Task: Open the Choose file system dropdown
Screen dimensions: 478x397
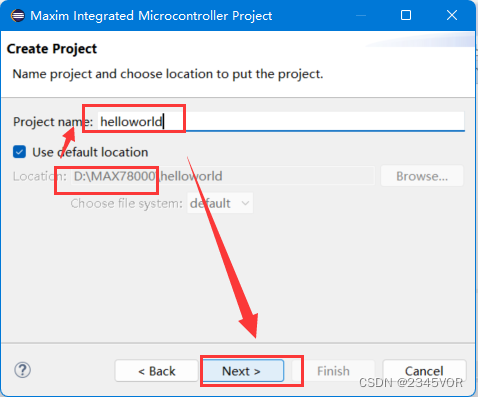Action: (x=220, y=203)
